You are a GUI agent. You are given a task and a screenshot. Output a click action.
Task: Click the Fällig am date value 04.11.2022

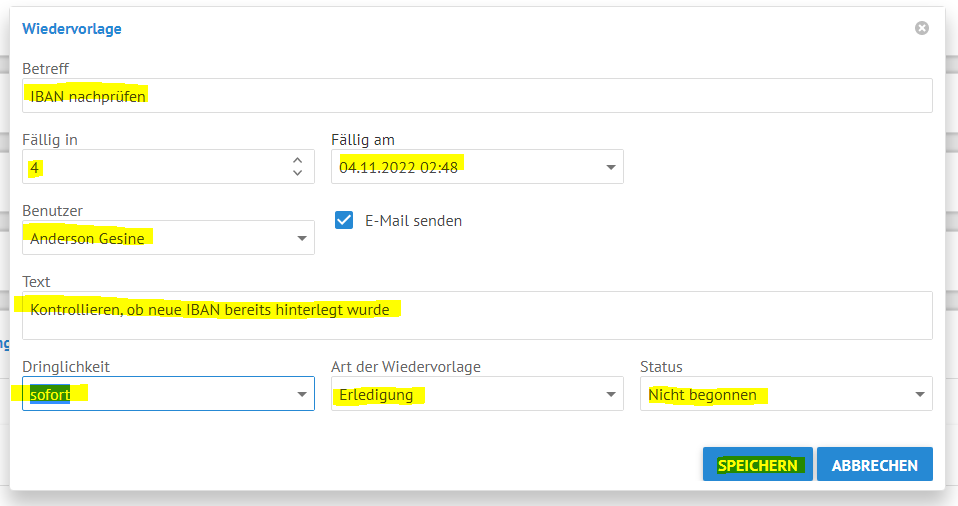tap(398, 167)
